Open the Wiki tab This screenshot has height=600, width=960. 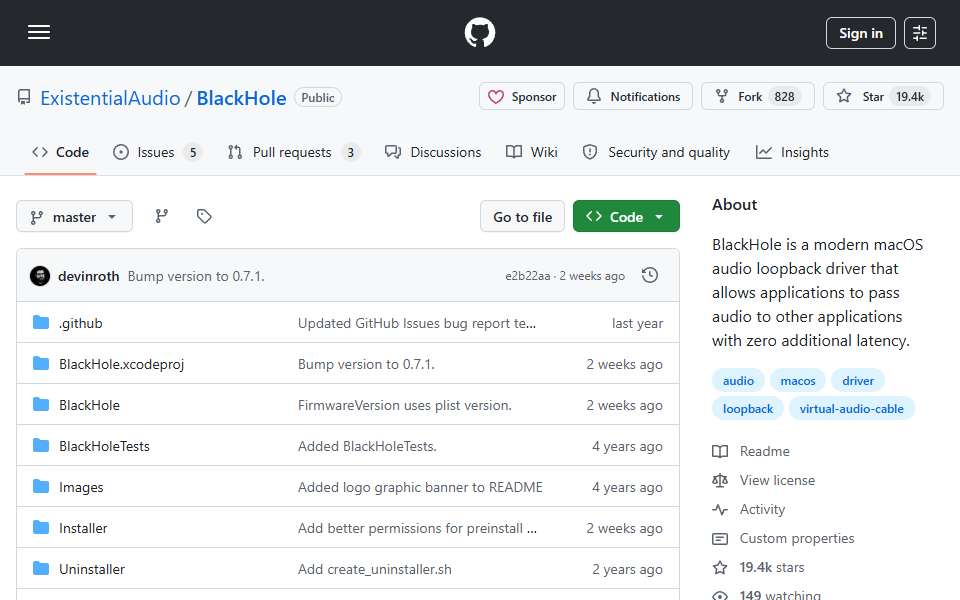click(x=531, y=152)
